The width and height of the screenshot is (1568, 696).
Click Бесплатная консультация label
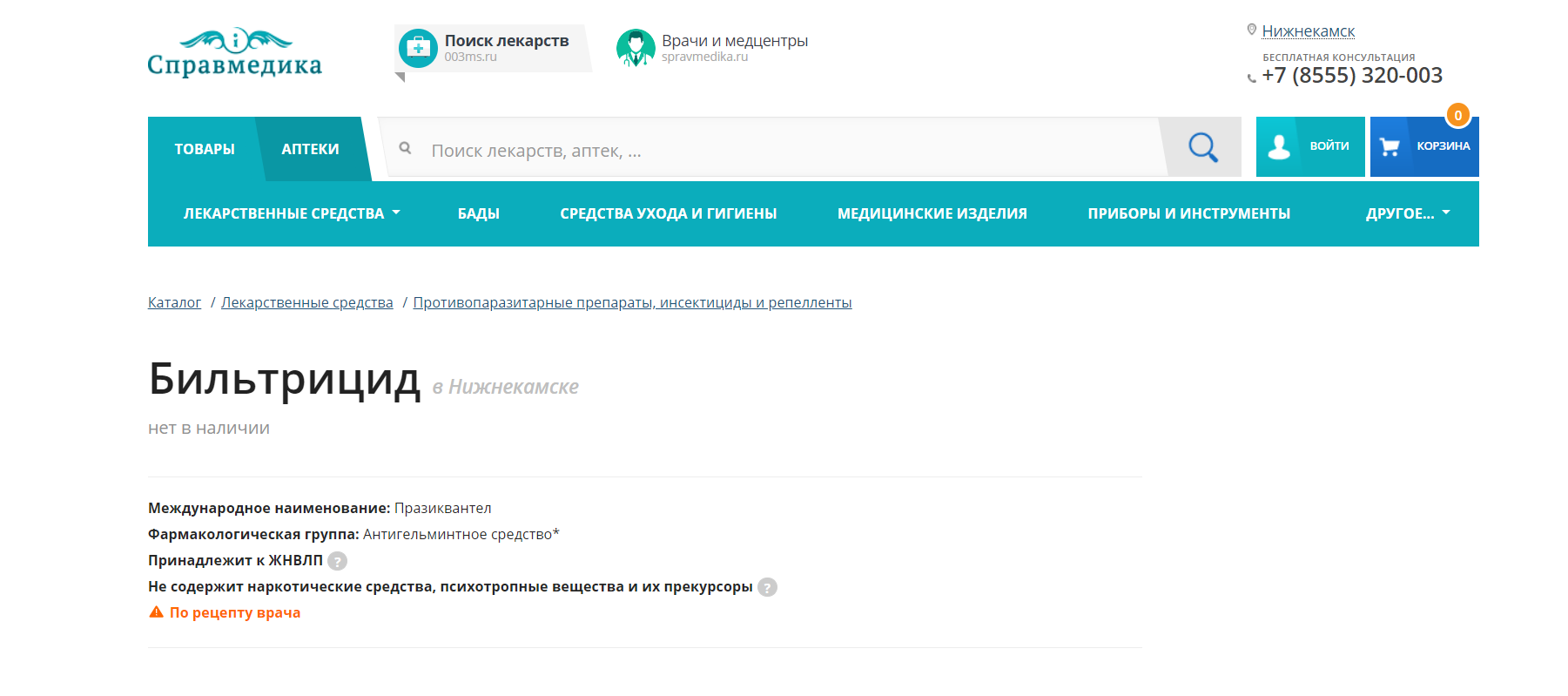point(1339,57)
